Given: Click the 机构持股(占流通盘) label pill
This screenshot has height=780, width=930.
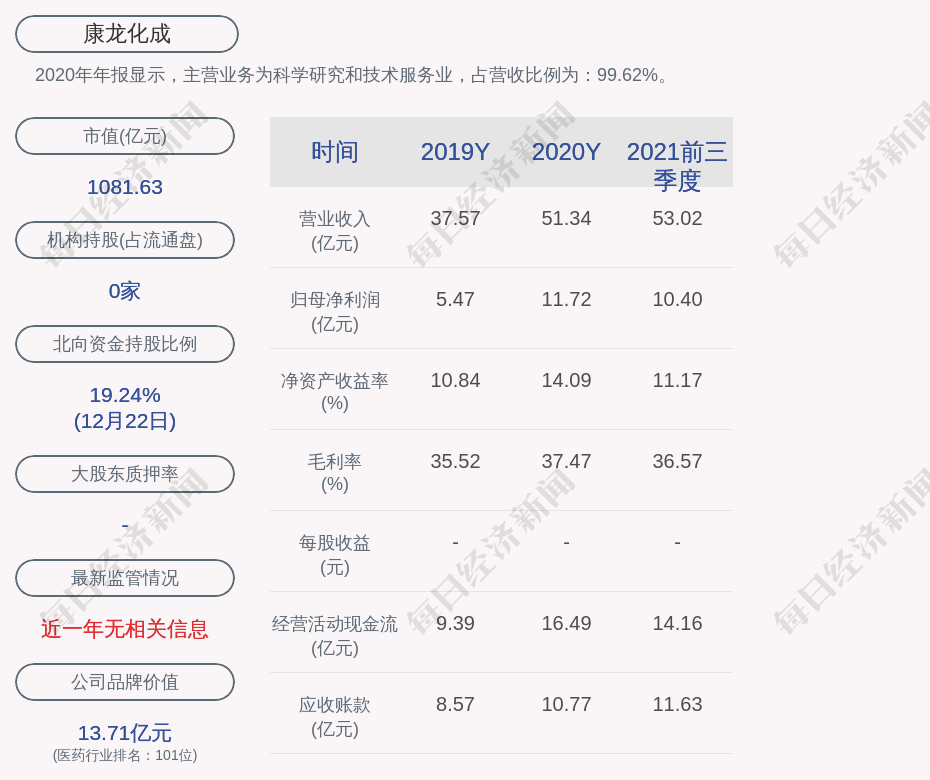Looking at the screenshot, I should pyautogui.click(x=125, y=240).
